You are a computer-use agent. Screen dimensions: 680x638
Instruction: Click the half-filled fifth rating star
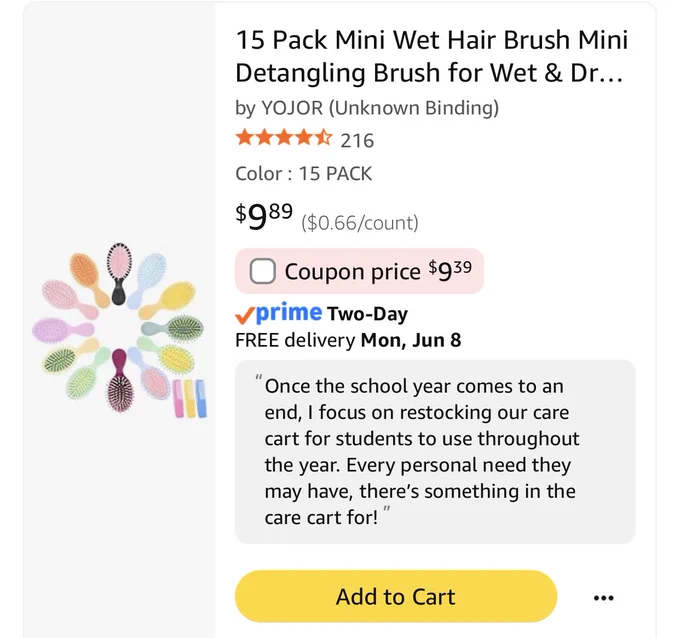click(x=324, y=137)
